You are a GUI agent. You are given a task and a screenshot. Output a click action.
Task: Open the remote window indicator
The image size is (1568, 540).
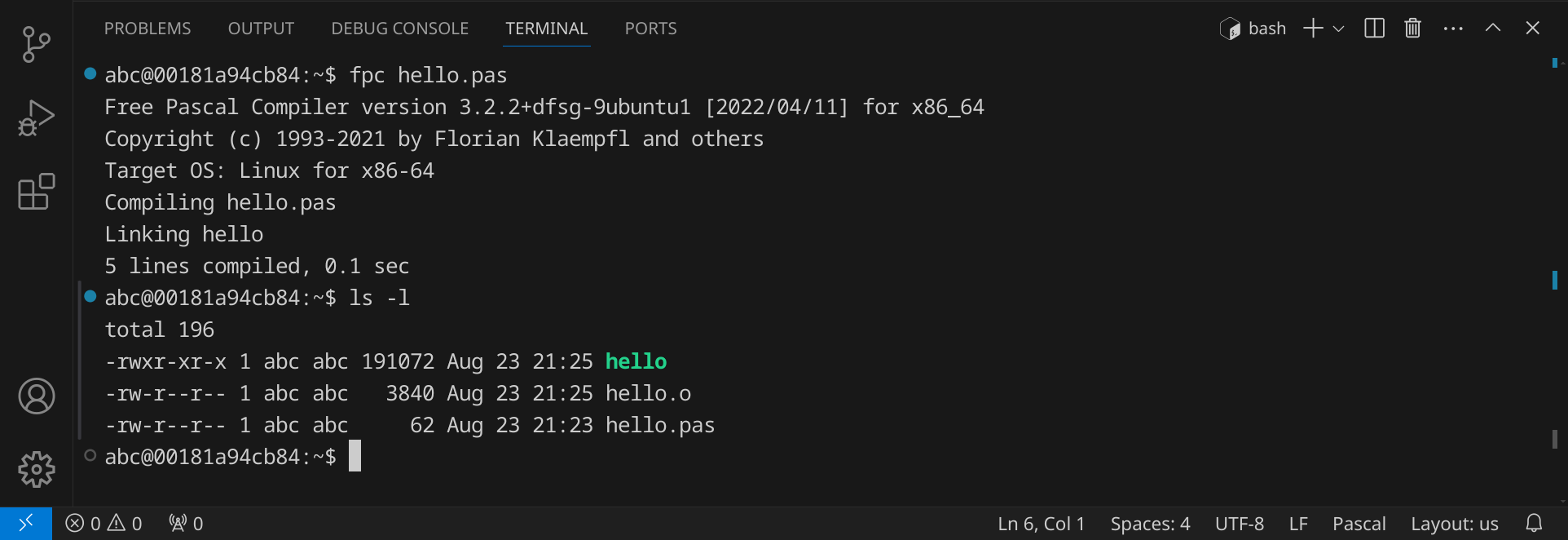(26, 523)
